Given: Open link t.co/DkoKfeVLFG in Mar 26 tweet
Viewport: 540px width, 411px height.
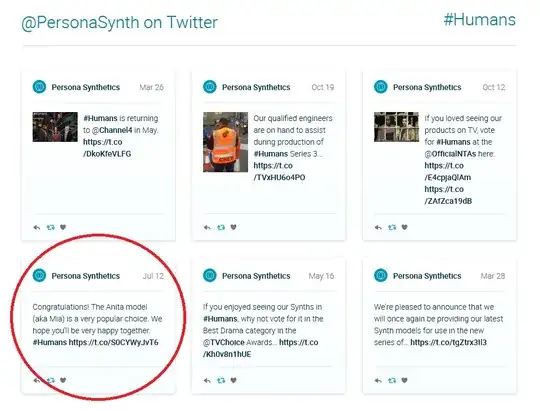Looking at the screenshot, I should (107, 148).
